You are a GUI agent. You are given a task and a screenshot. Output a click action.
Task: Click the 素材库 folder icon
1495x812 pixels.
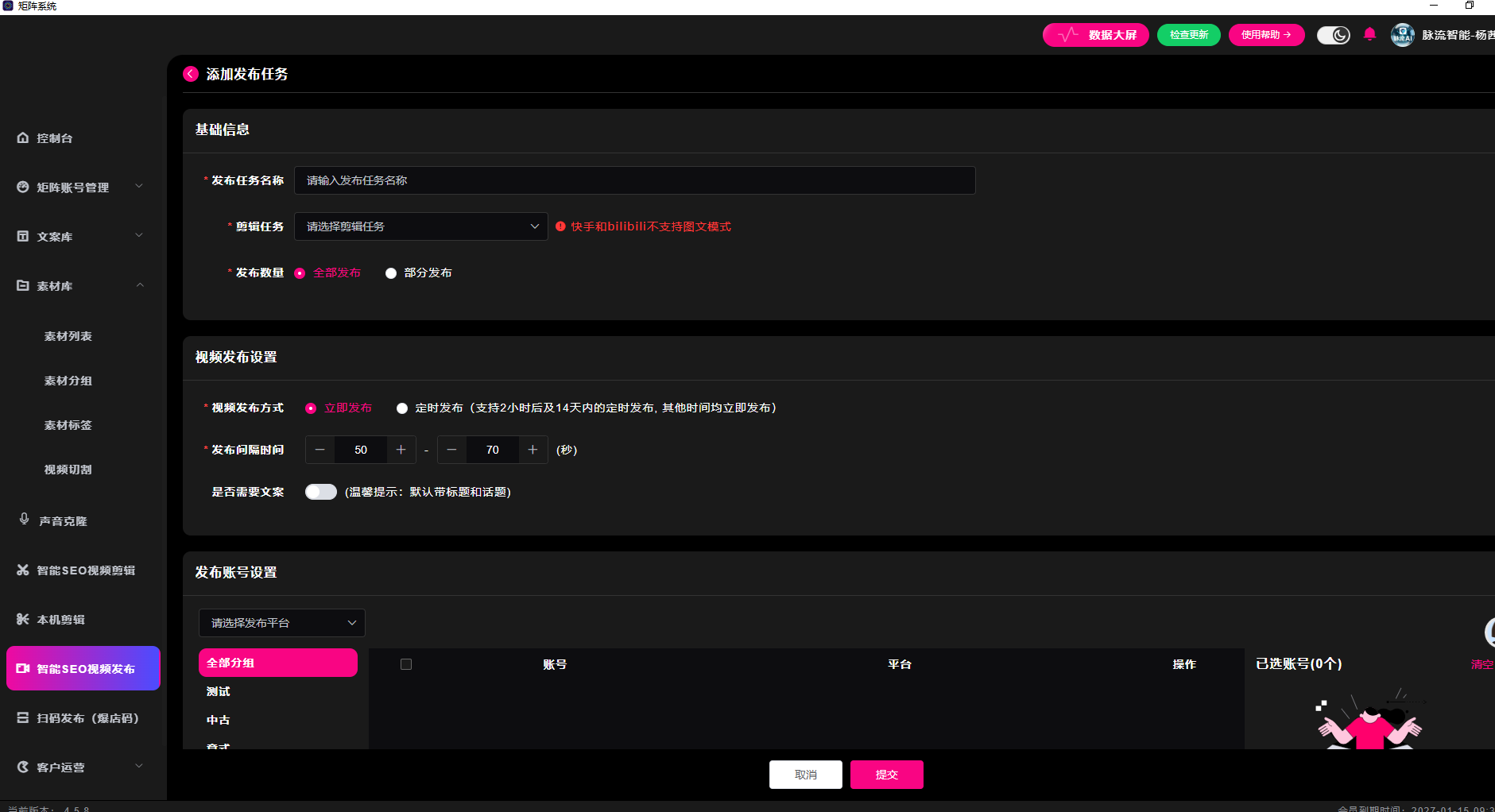point(23,285)
